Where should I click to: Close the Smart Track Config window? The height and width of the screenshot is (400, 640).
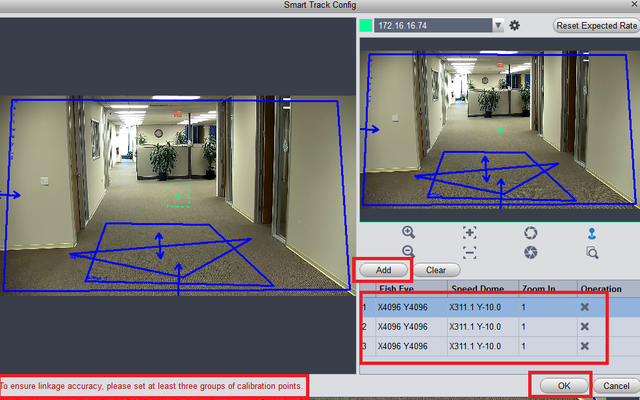(634, 4)
